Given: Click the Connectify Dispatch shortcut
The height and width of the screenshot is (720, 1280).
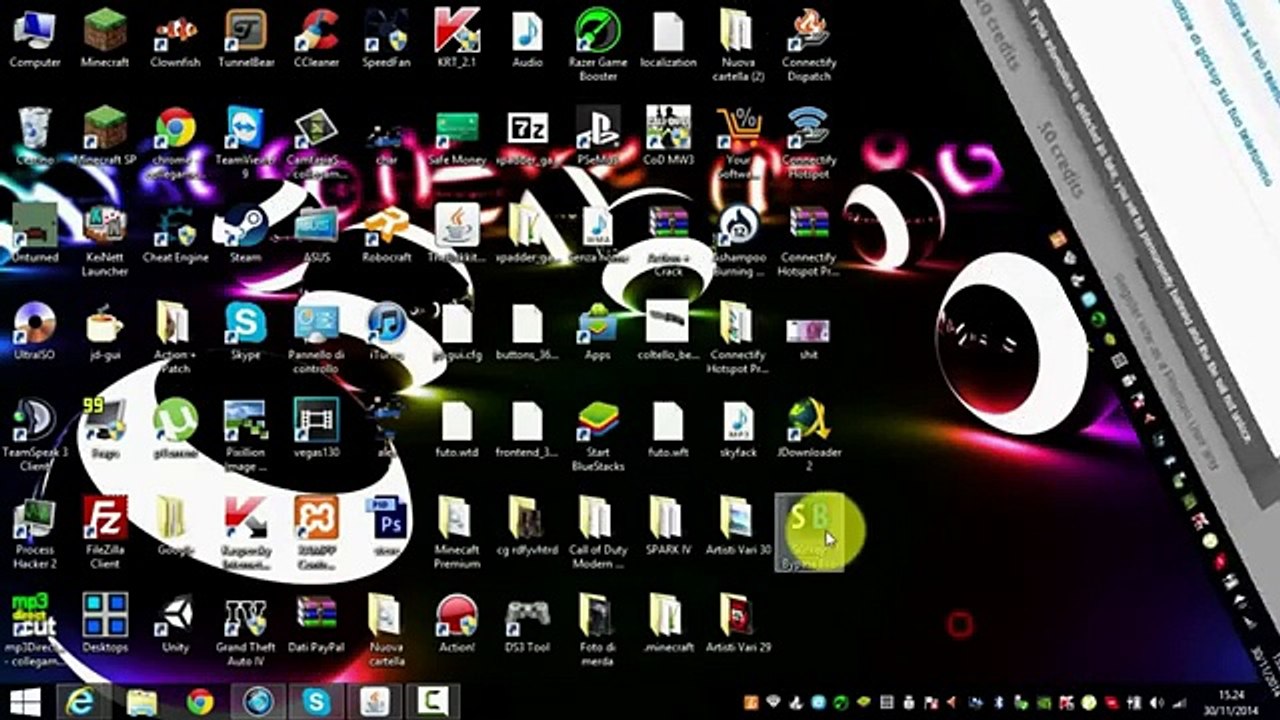Looking at the screenshot, I should pyautogui.click(x=808, y=45).
